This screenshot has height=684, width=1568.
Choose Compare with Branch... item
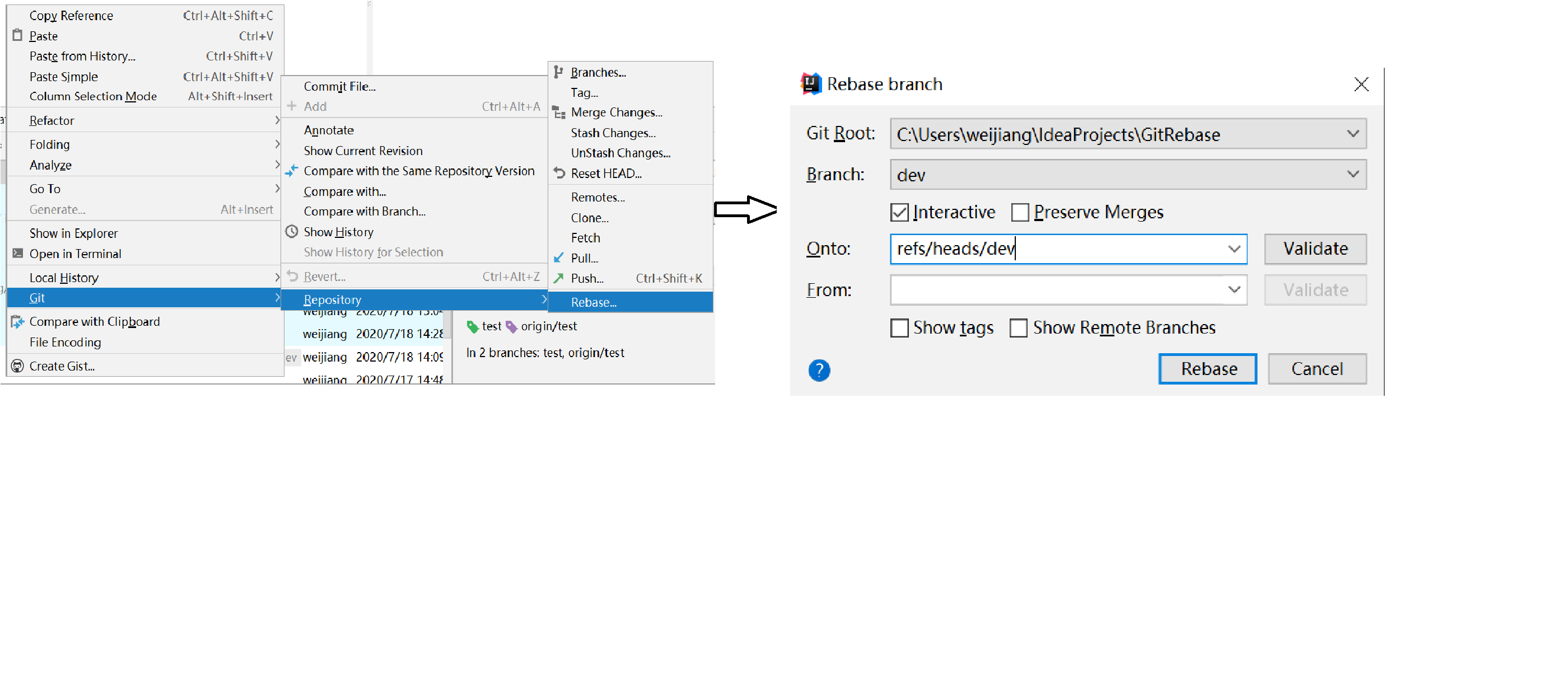(x=414, y=210)
